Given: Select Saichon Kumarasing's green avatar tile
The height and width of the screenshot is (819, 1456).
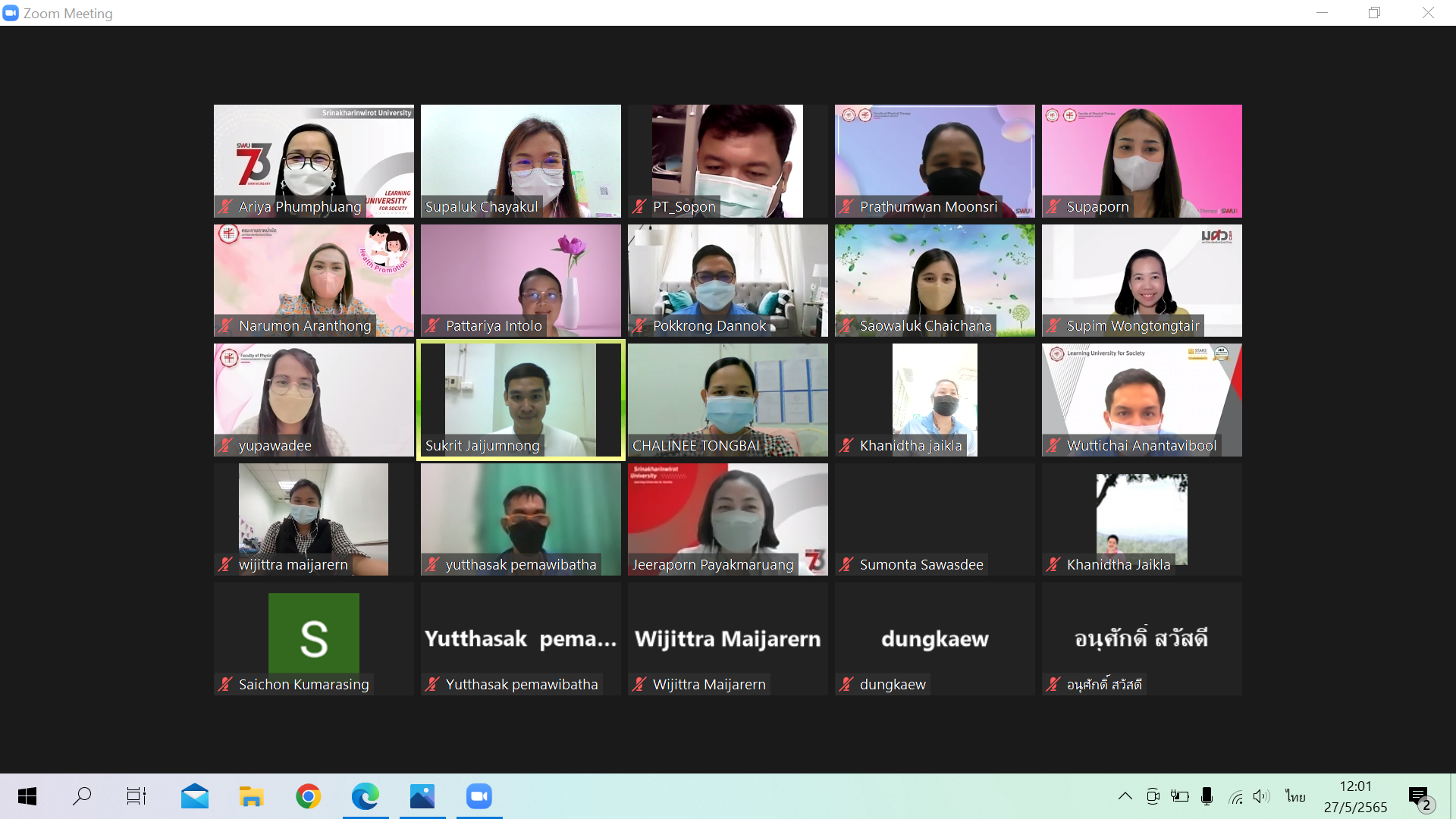Looking at the screenshot, I should [313, 633].
